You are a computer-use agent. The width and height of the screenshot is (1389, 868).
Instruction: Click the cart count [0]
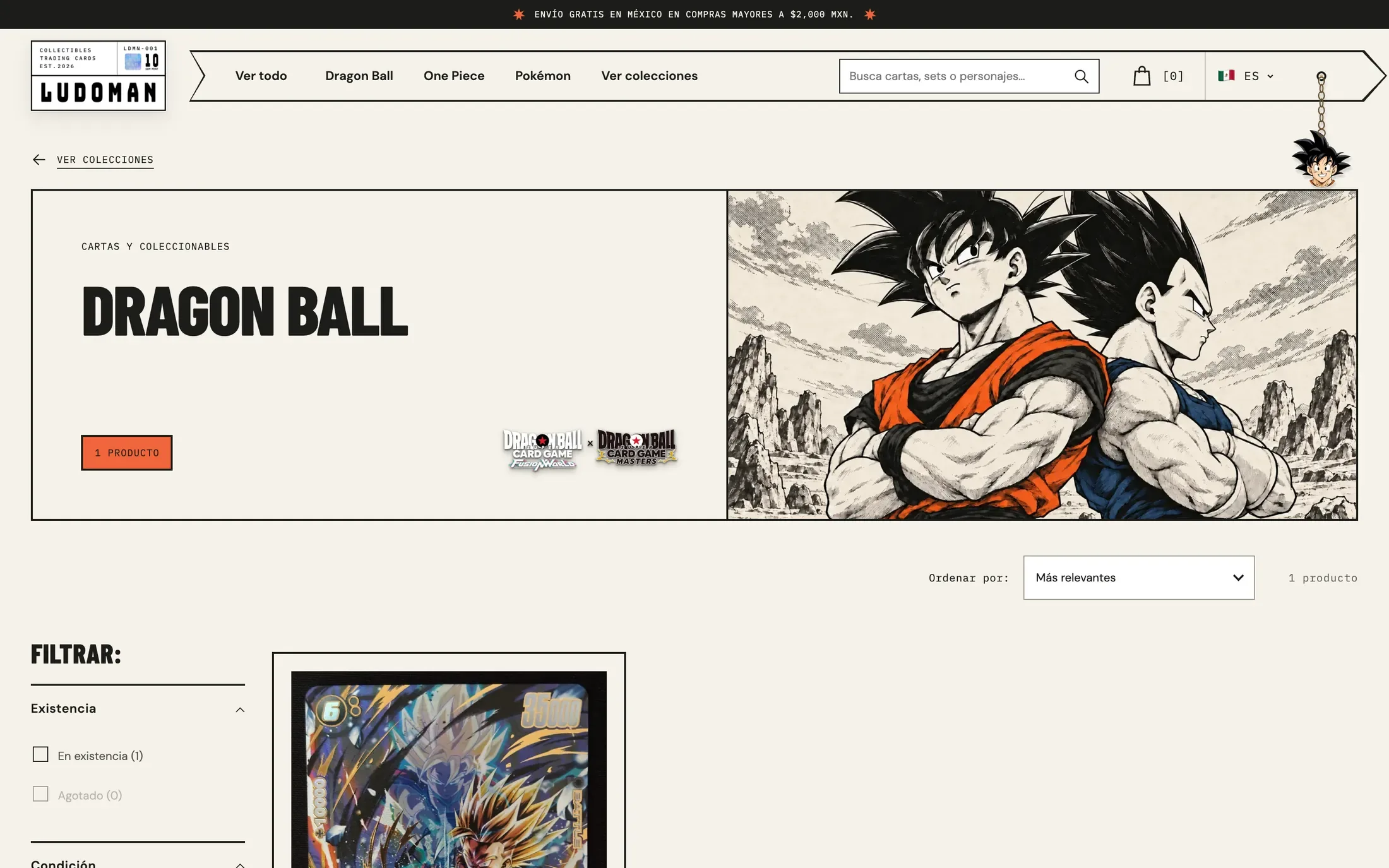pos(1173,76)
